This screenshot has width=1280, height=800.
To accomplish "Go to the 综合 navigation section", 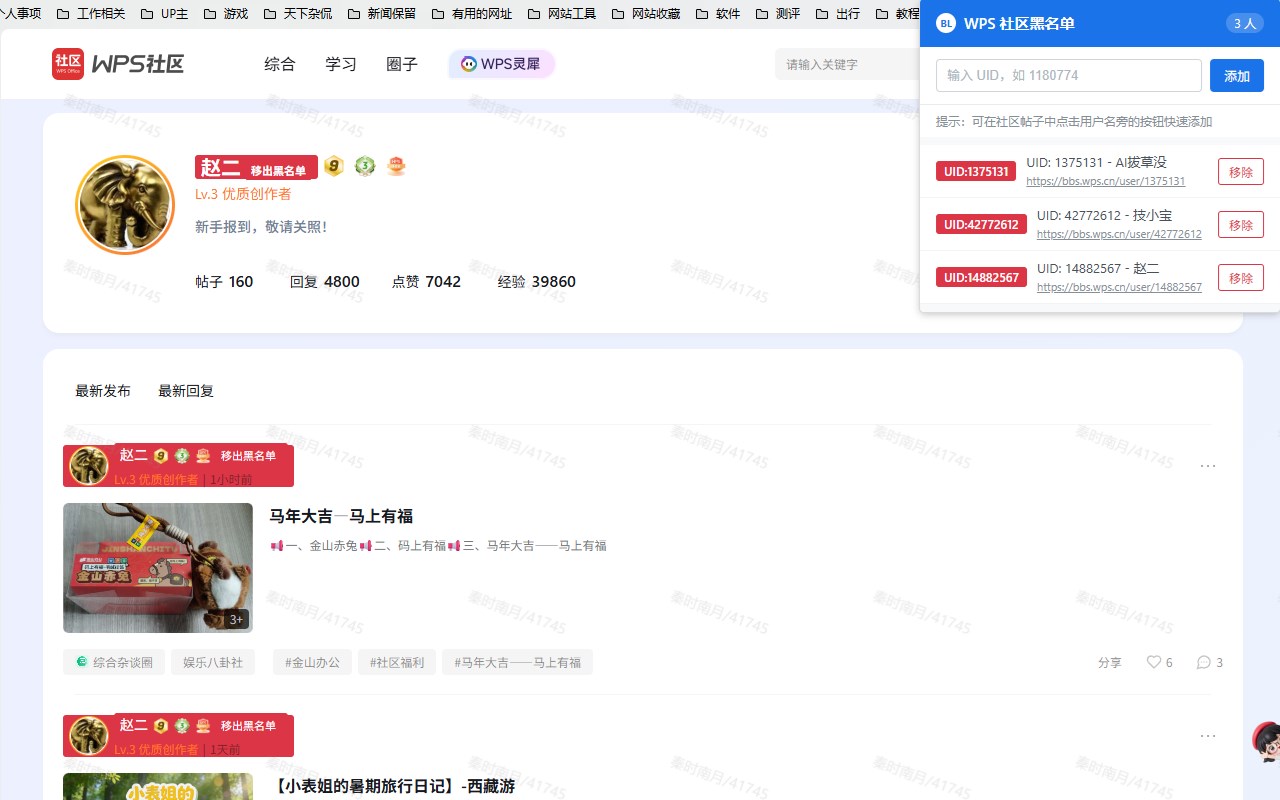I will pos(280,64).
